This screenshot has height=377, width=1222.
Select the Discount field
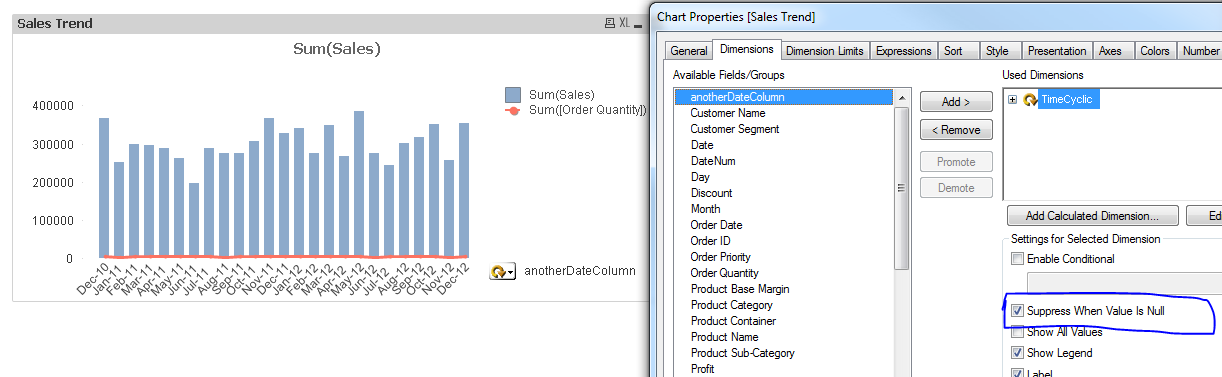[784, 193]
